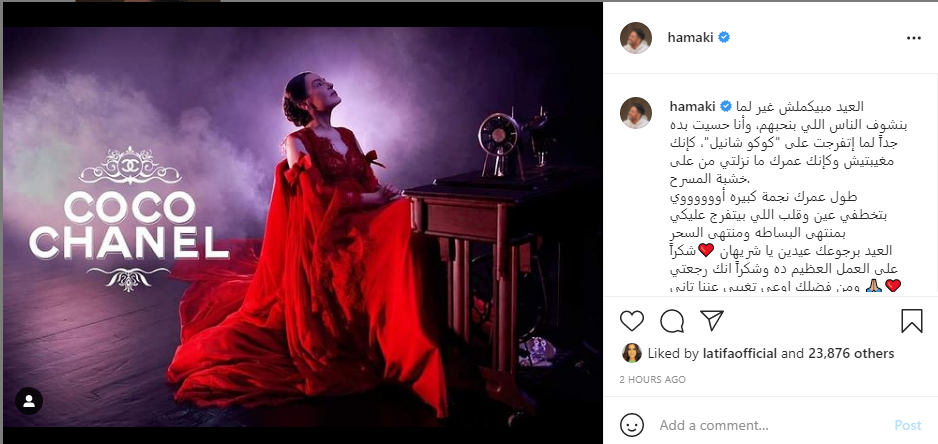
Task: Click hamaki avatar beside the caption
Action: click(636, 112)
